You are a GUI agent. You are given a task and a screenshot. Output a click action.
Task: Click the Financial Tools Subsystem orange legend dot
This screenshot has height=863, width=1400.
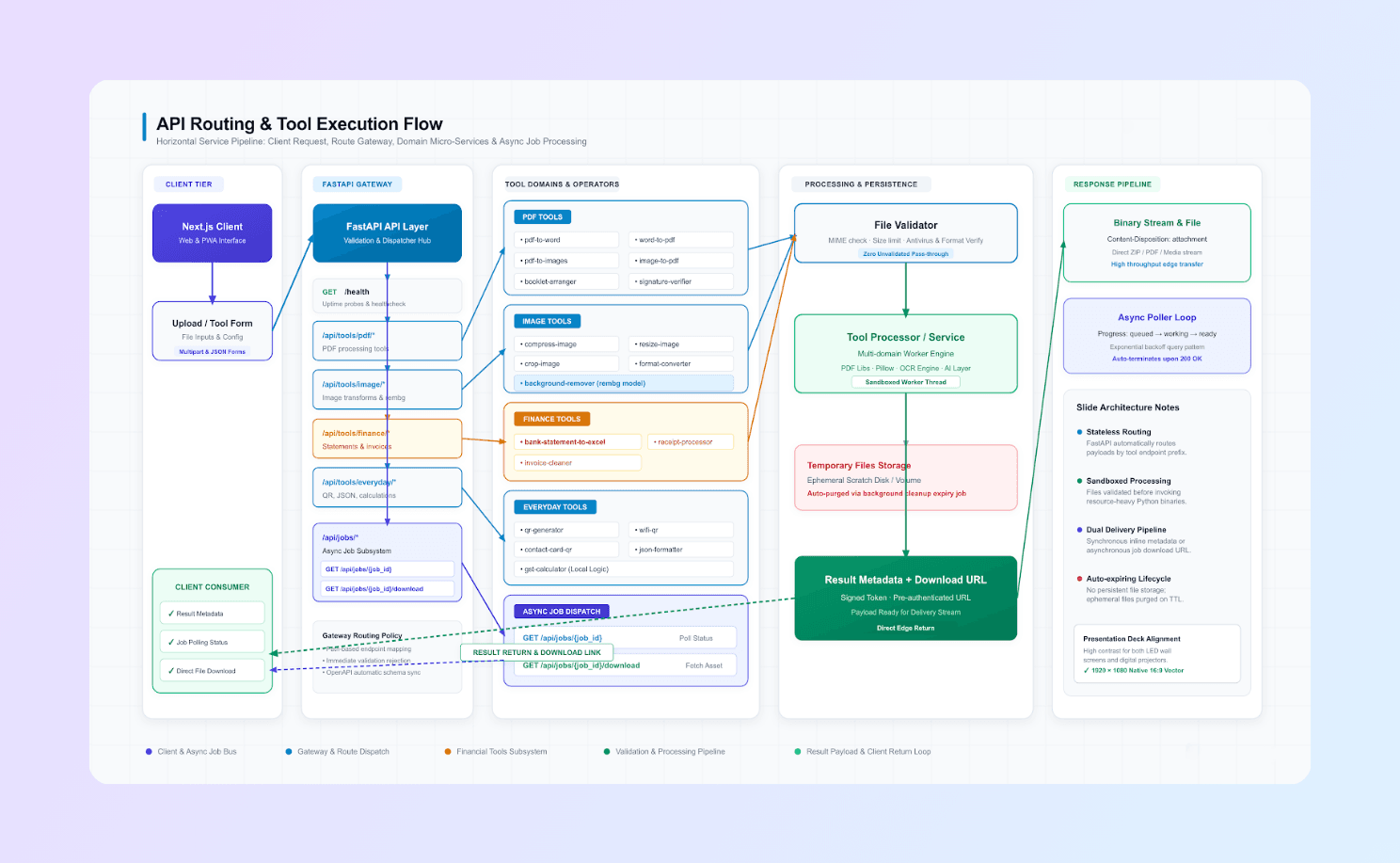tap(448, 752)
